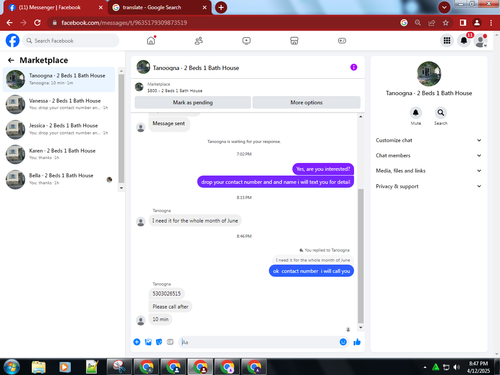Screen dimensions: 500x375
Task: Choose a GIF icon
Action: click(170, 342)
